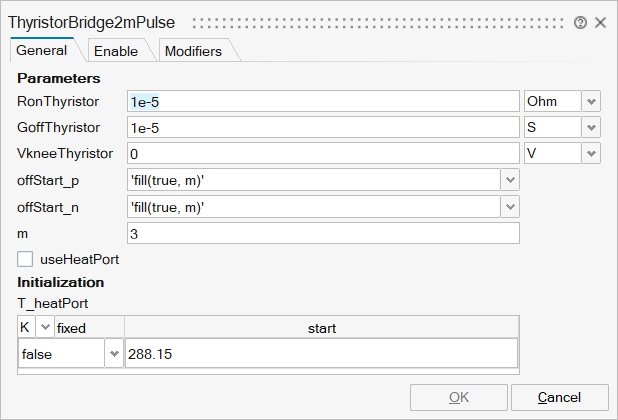Close the ThyristorBridge2mPulse dialog

600,21
